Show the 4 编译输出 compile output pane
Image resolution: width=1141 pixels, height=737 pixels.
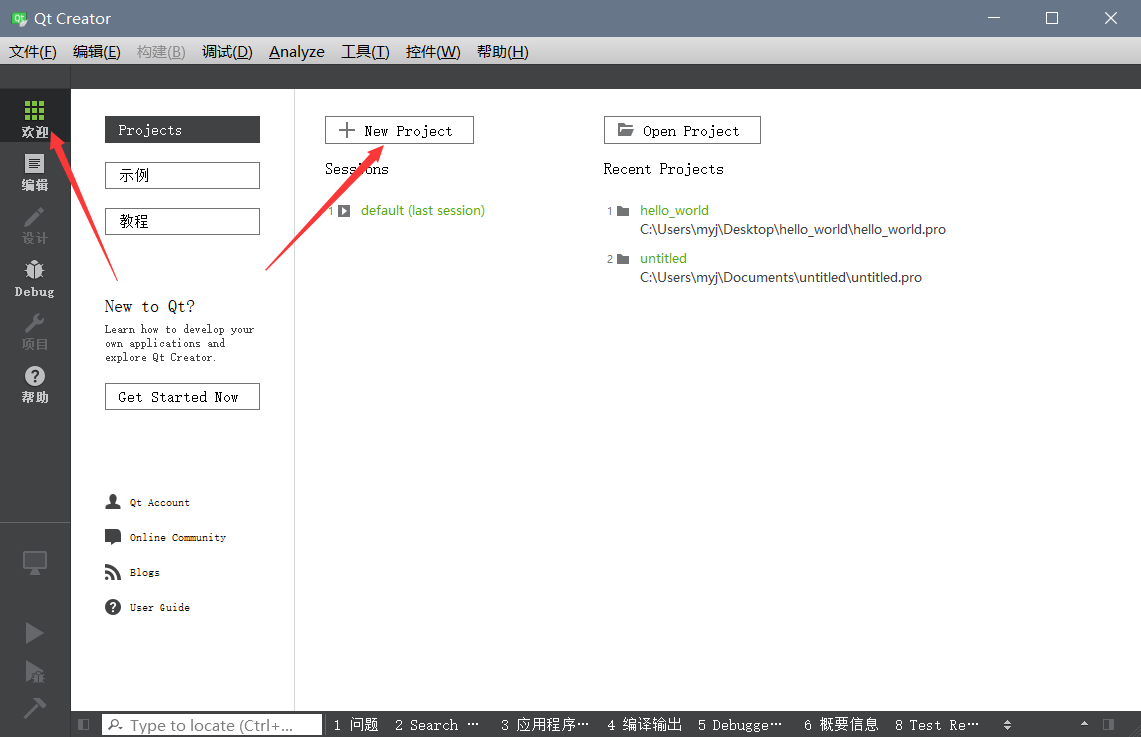pos(644,725)
